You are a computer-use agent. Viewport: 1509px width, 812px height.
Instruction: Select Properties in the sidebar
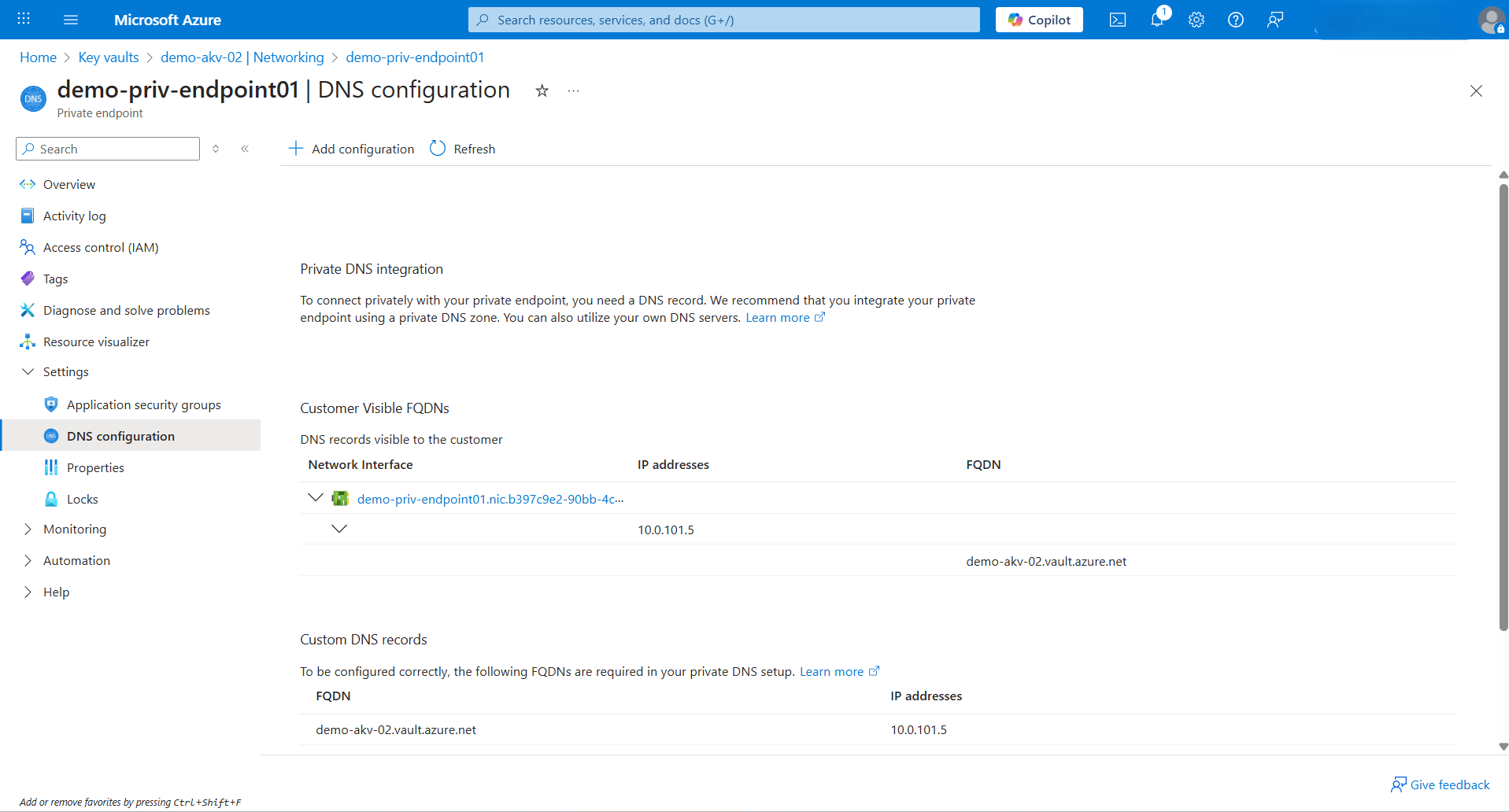[95, 467]
